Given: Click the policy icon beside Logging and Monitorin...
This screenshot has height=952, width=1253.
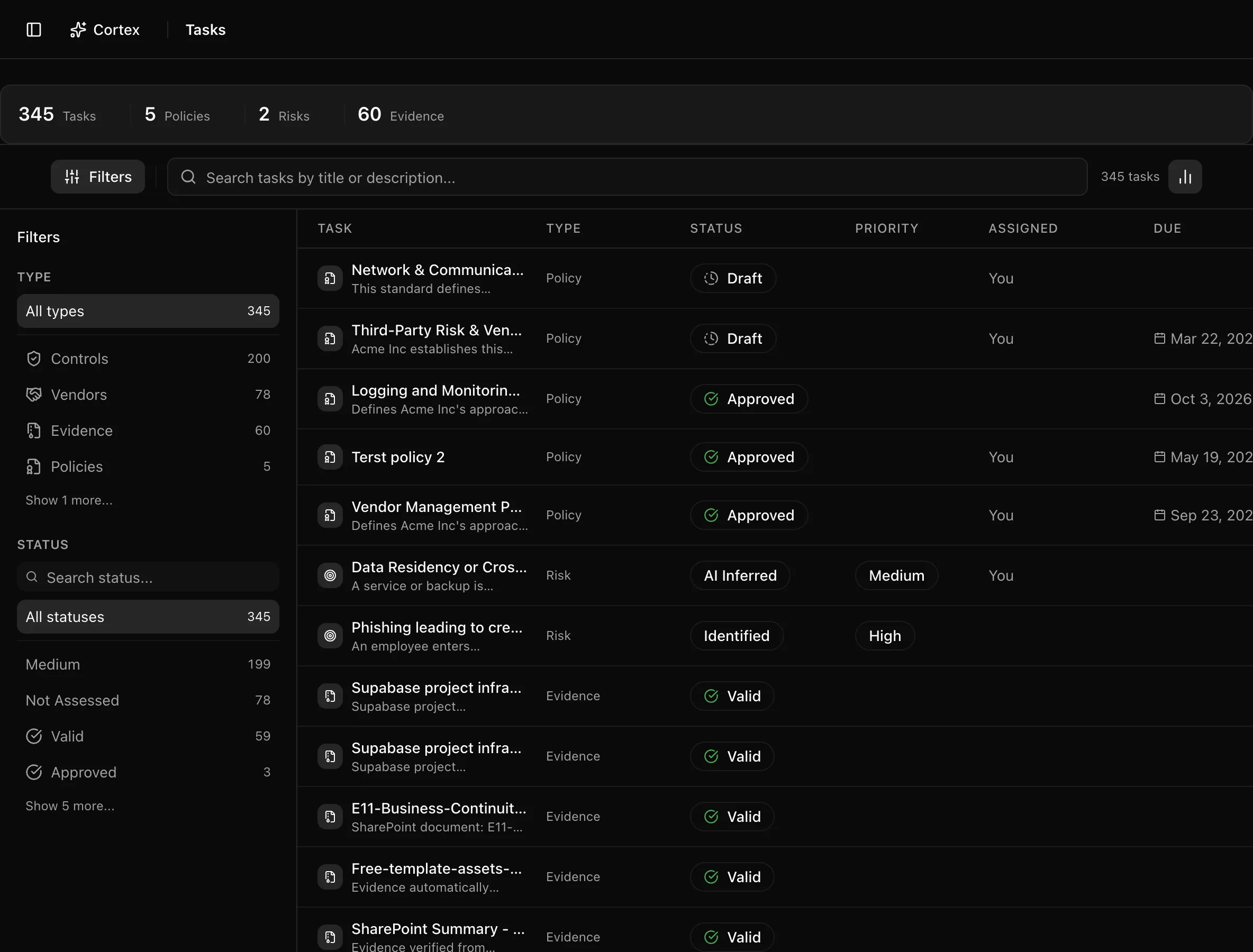Looking at the screenshot, I should [x=330, y=399].
